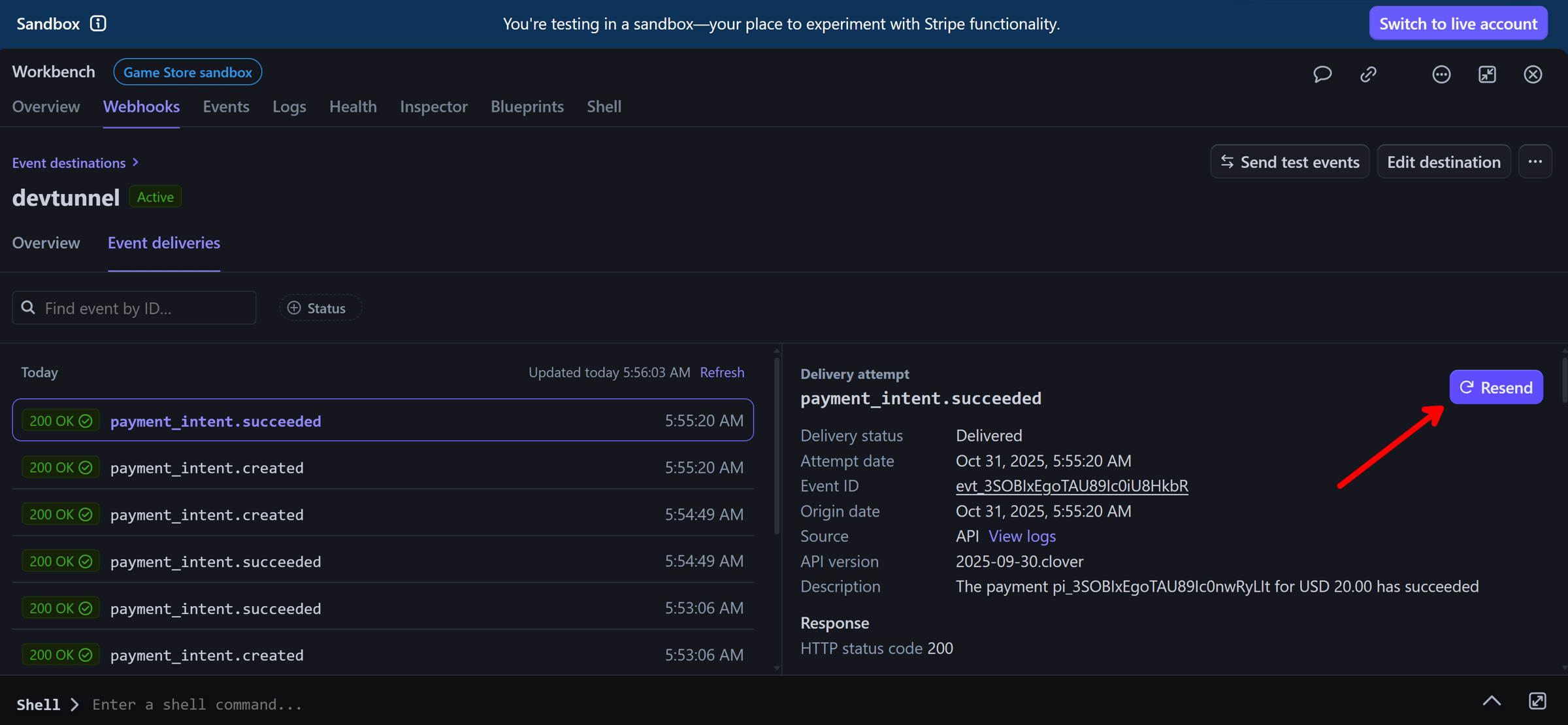The image size is (1568, 725).
Task: Open the feedback chat bubble icon
Action: (x=1322, y=74)
